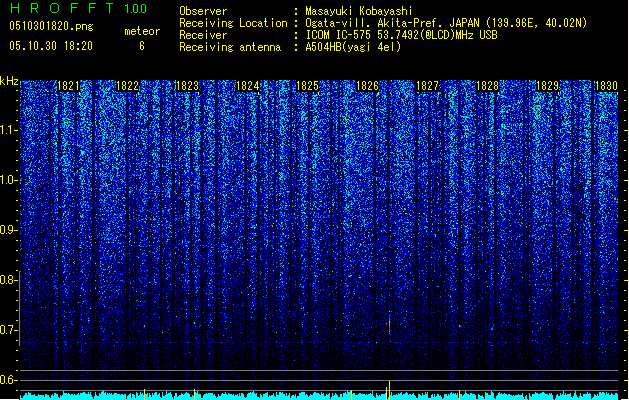Click the tallest yellow spike in power graph
Screen dimensions: 629x400
tap(389, 390)
